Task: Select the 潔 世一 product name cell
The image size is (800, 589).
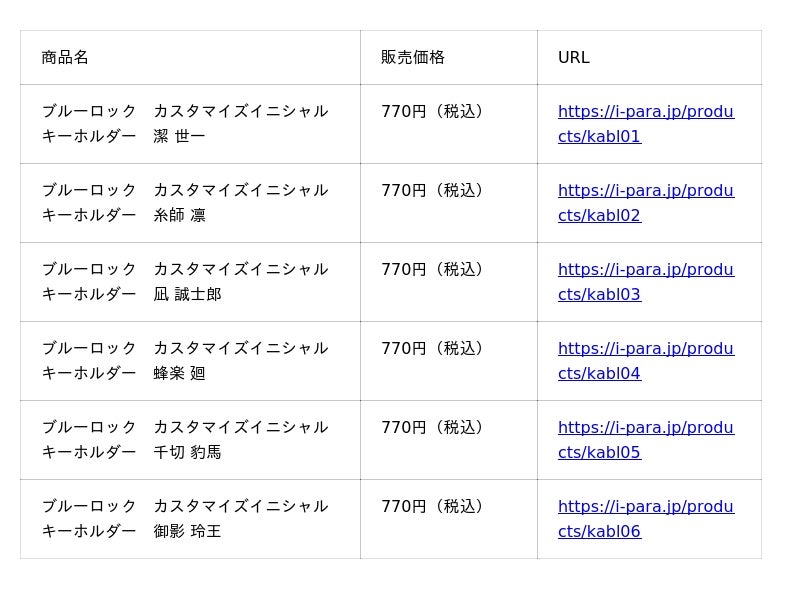Action: (x=190, y=124)
